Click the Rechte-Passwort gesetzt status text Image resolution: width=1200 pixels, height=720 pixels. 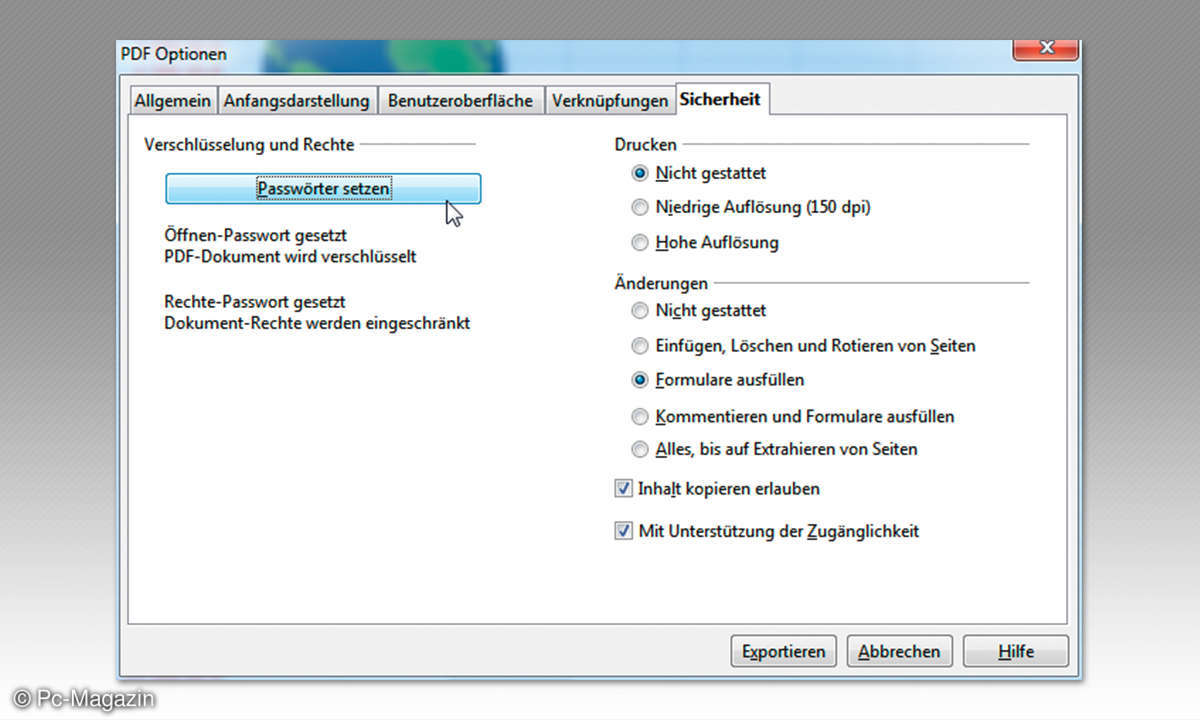(255, 302)
